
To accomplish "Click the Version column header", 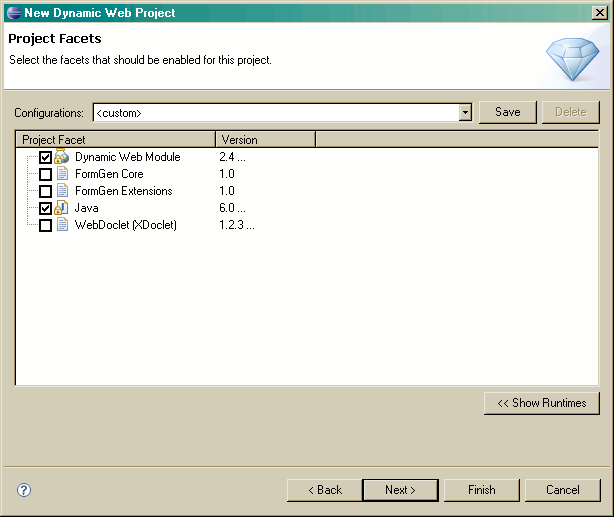I will point(265,140).
